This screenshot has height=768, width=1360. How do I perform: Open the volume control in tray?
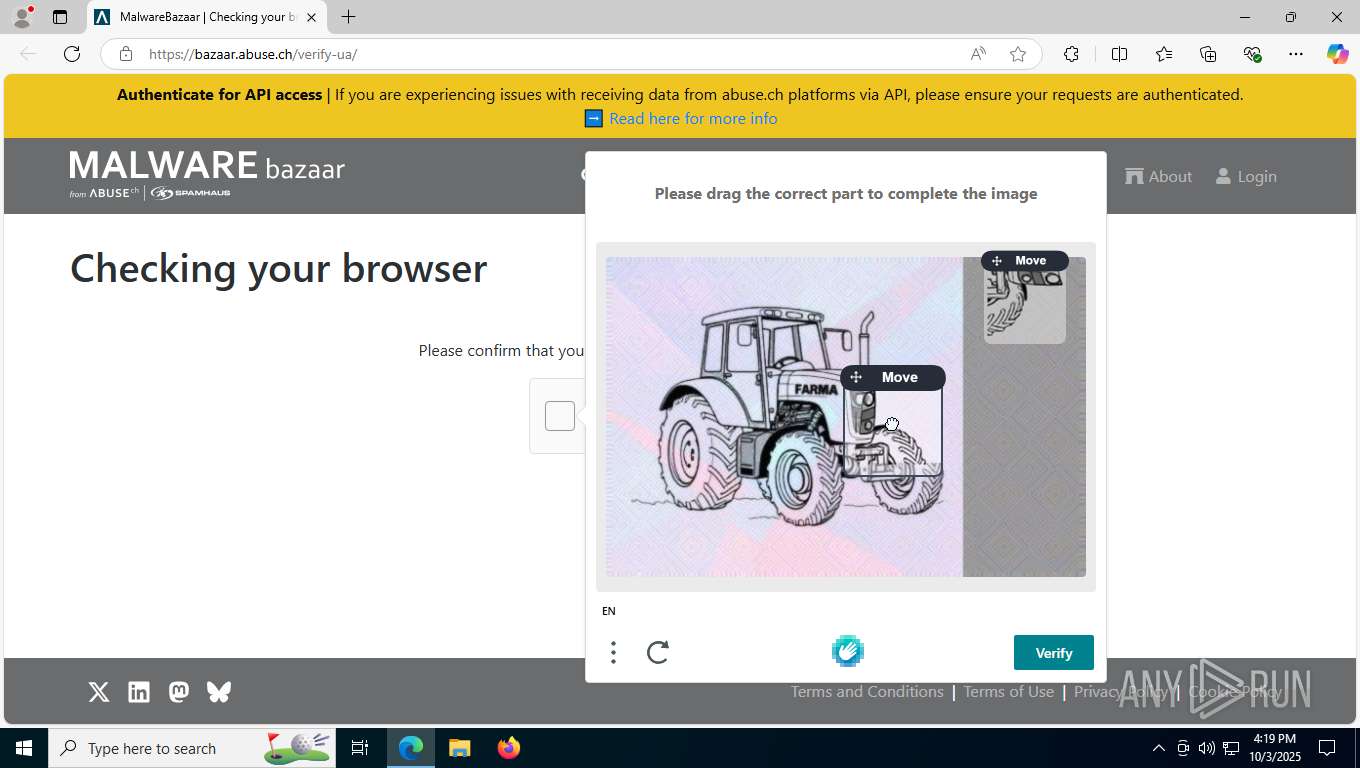[1206, 748]
